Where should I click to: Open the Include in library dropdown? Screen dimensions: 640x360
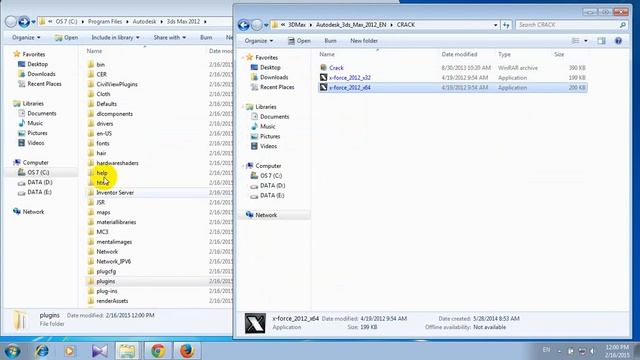click(115, 38)
